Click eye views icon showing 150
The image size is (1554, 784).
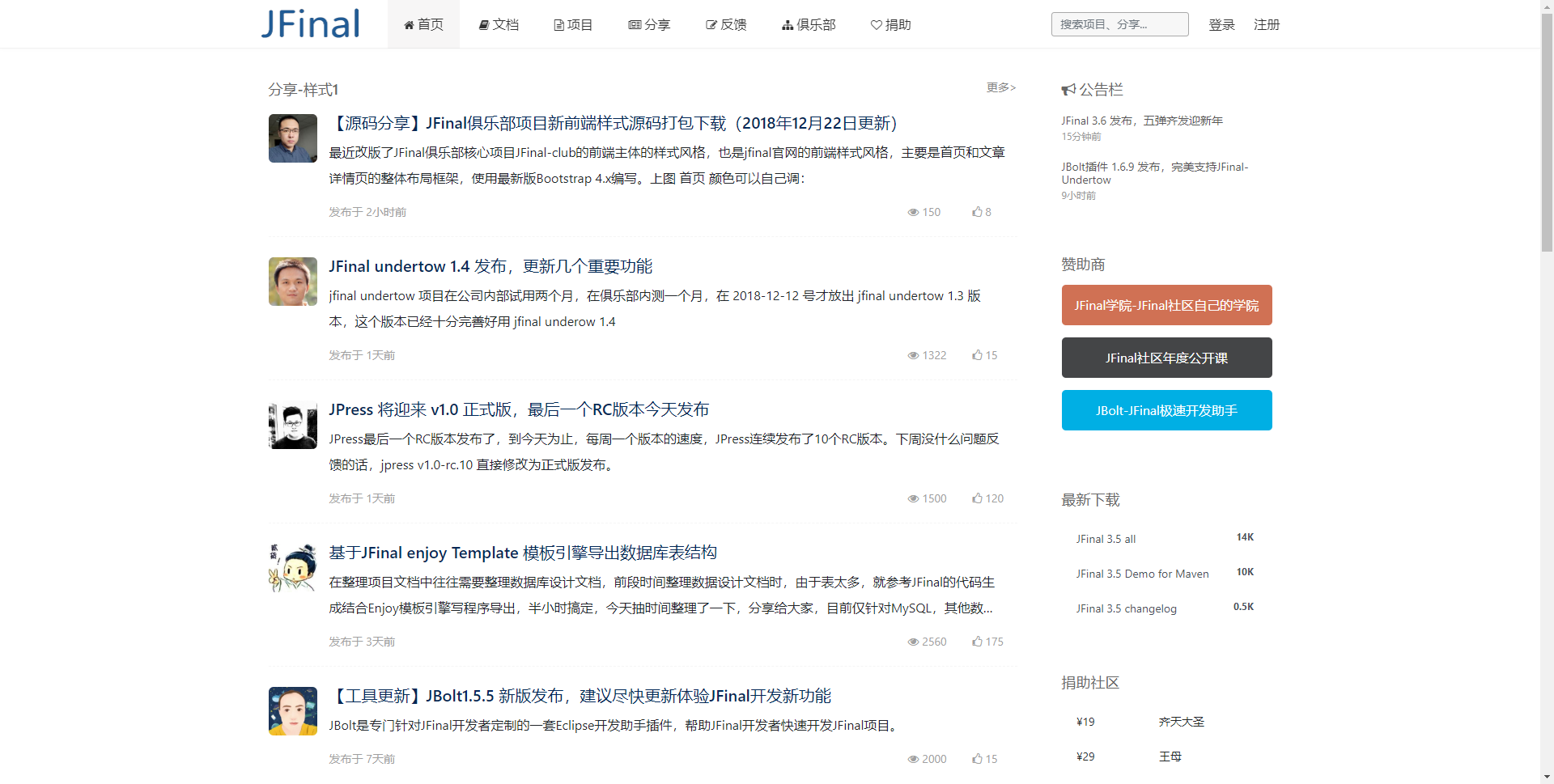(913, 212)
